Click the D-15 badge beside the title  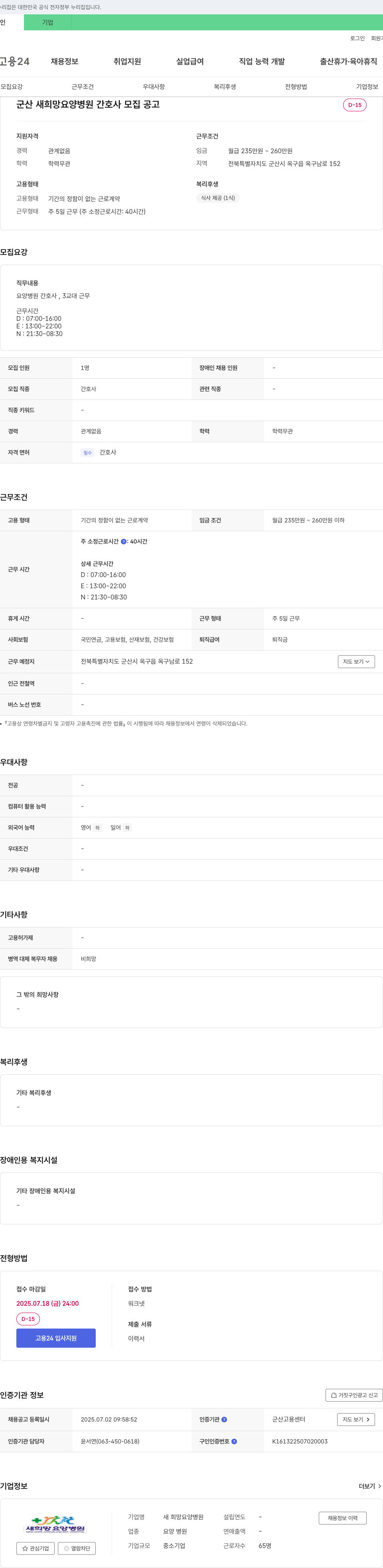[355, 105]
